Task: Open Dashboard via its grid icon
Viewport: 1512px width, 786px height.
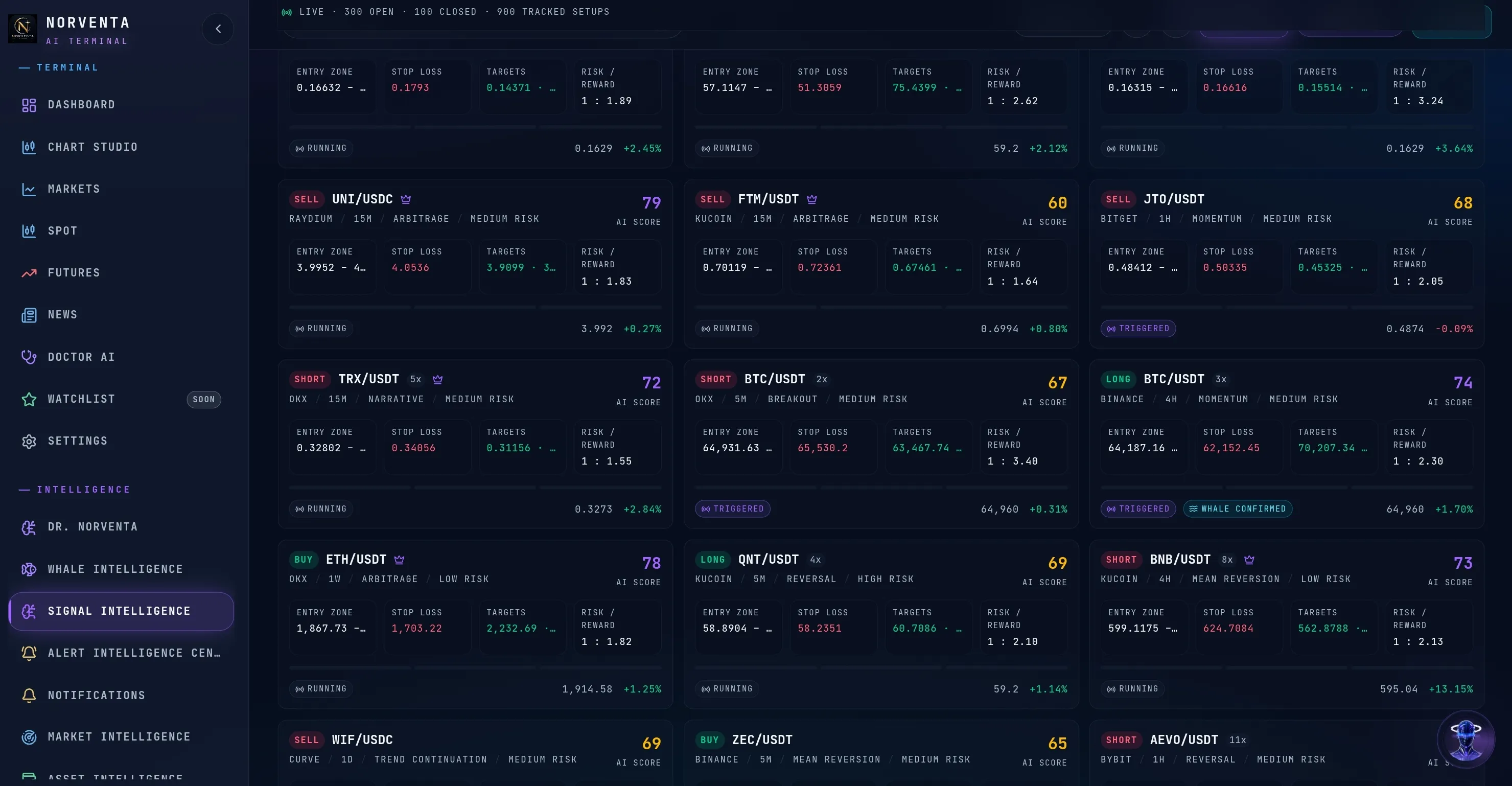Action: click(x=29, y=105)
